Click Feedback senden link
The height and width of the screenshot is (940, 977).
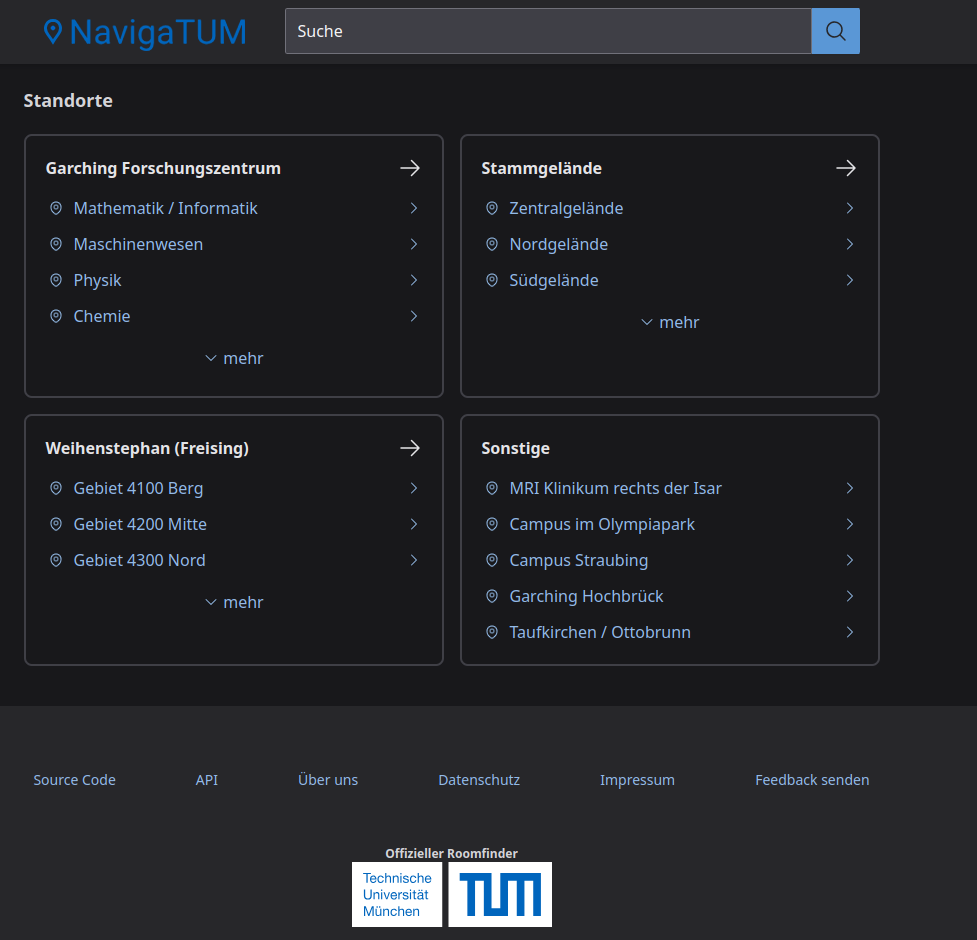coord(812,780)
